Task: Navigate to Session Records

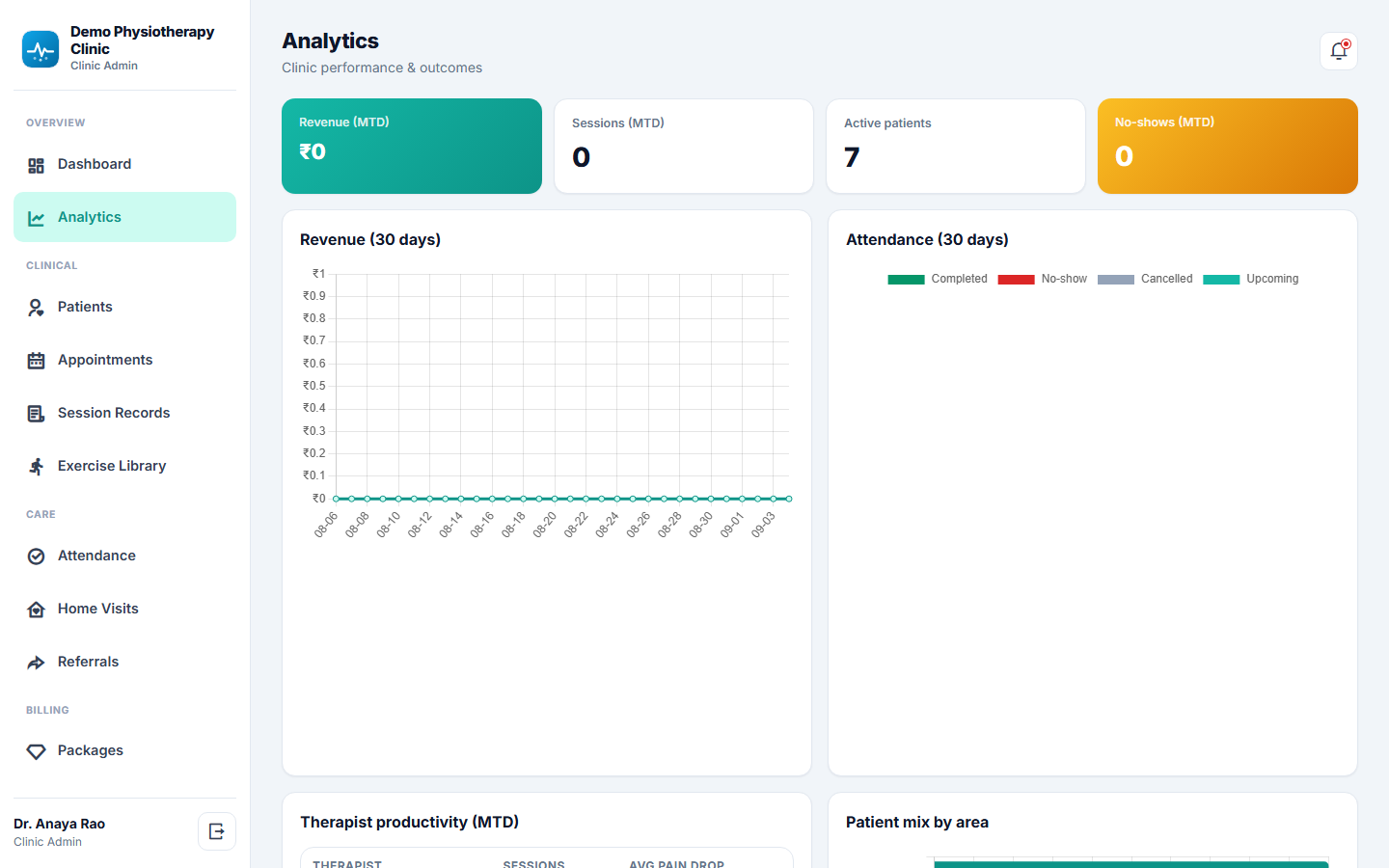Action: click(124, 413)
